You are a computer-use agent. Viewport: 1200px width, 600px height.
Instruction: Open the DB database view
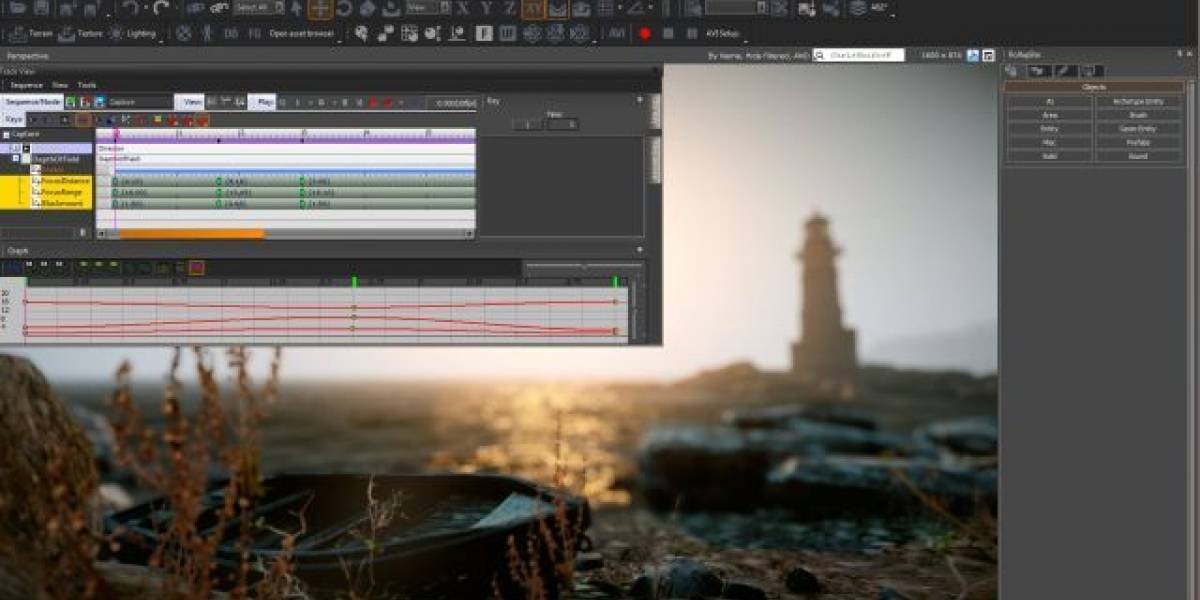coord(231,34)
